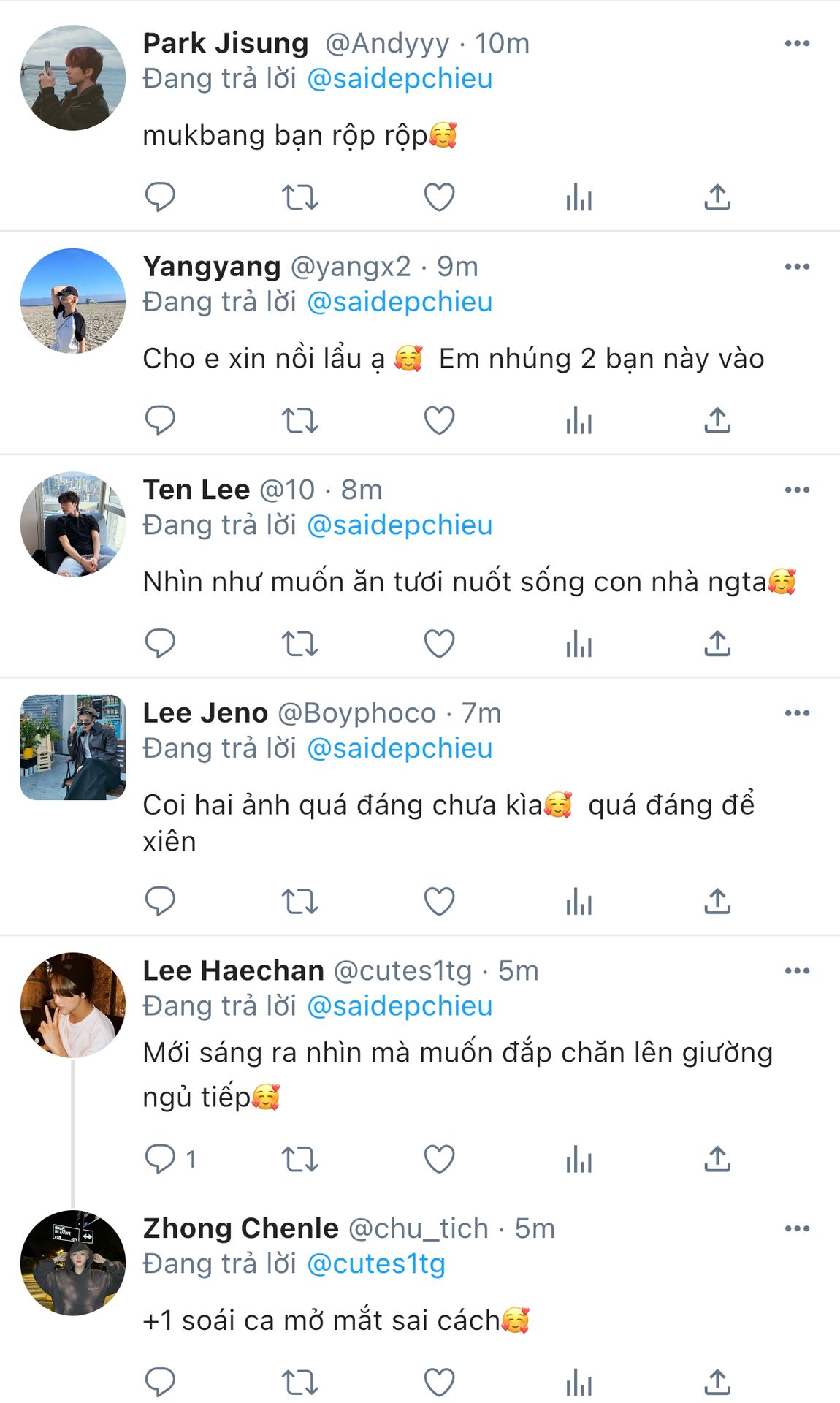Open more options for Park Jisung's tweet

point(797,44)
